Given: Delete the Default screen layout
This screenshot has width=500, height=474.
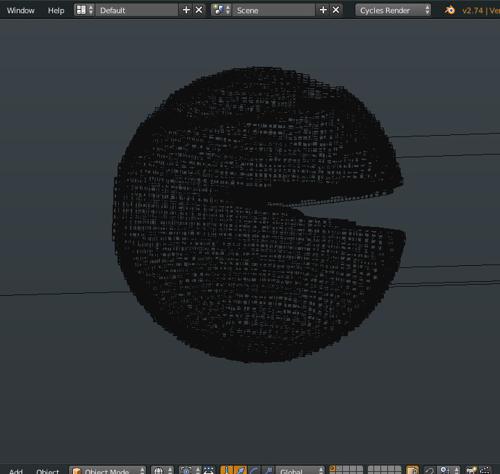Looking at the screenshot, I should (199, 10).
